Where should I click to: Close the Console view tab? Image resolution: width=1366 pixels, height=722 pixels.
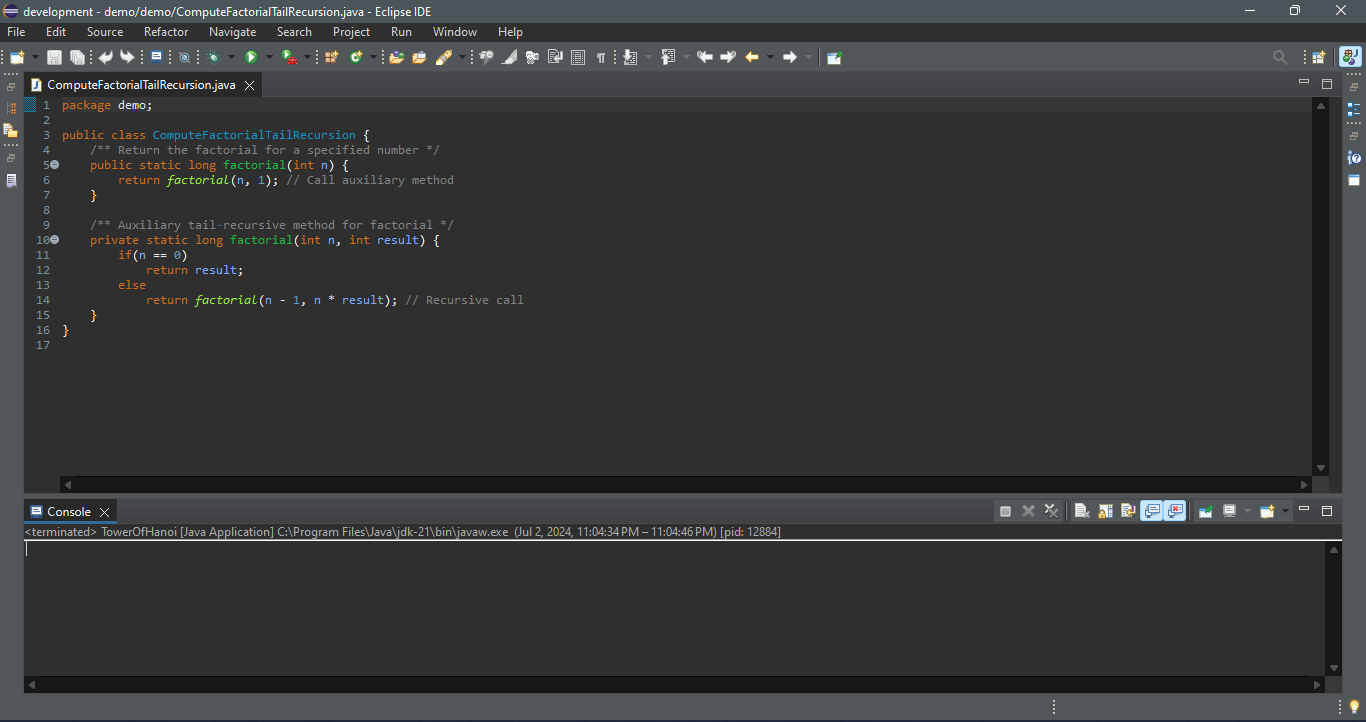pos(104,512)
